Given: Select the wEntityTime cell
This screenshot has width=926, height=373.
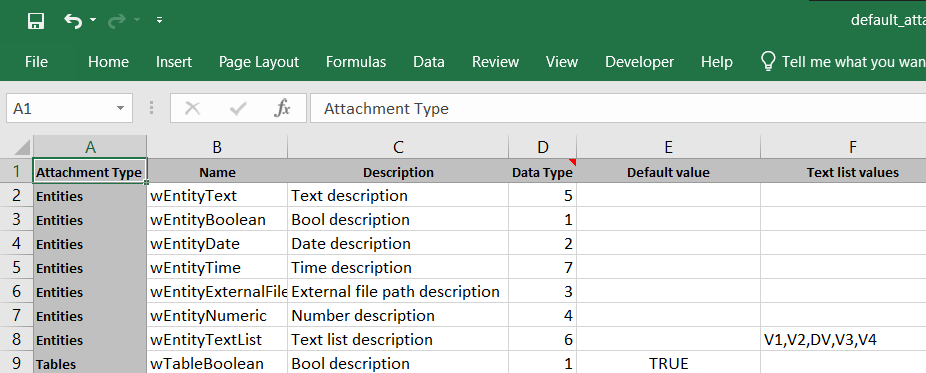Looking at the screenshot, I should click(x=217, y=267).
